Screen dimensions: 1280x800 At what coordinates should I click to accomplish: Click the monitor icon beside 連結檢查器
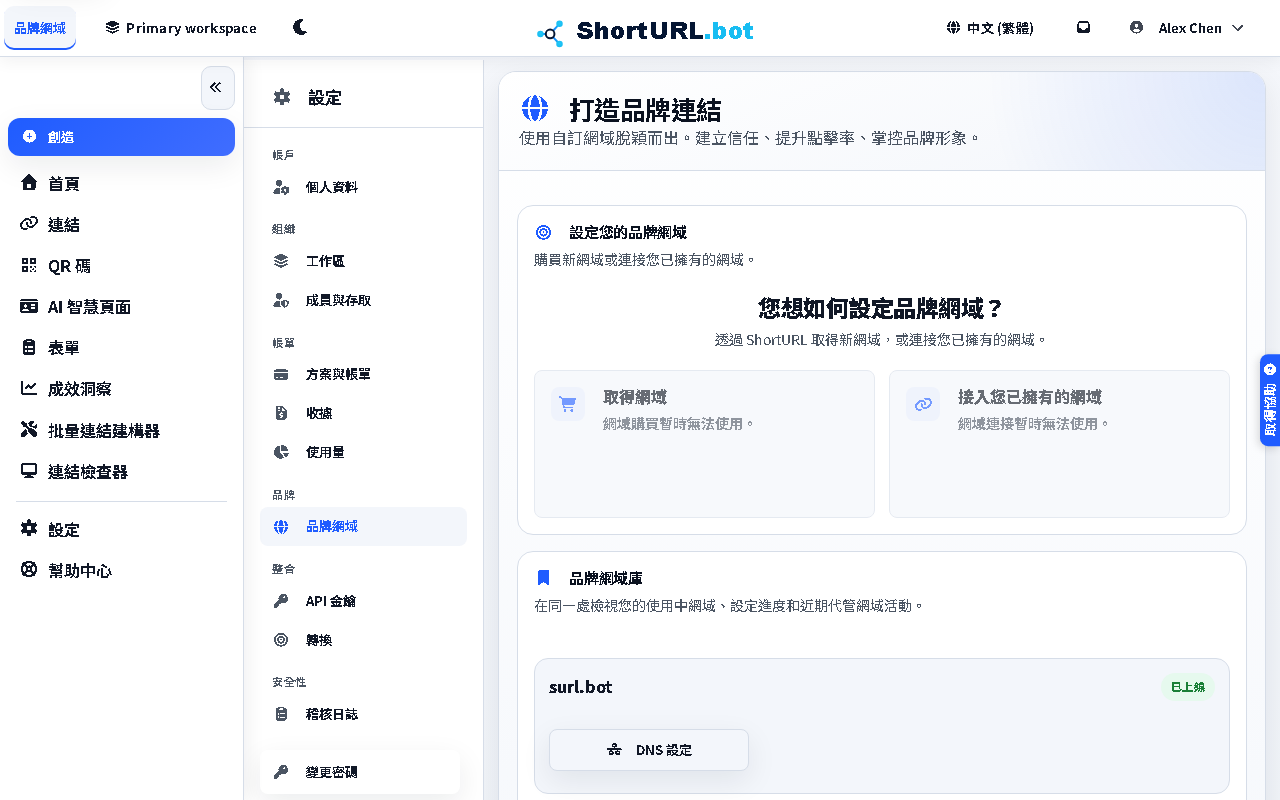(29, 471)
